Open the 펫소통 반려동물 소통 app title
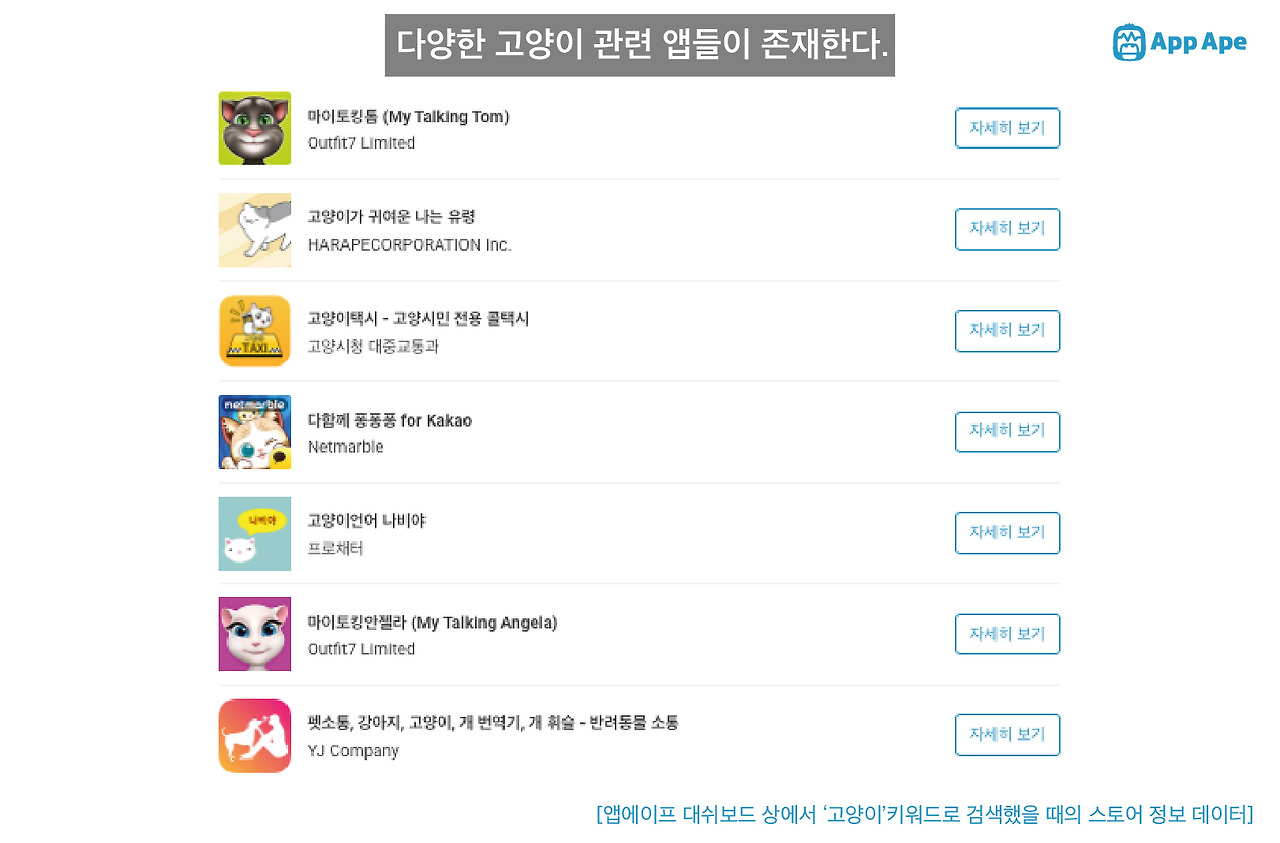The width and height of the screenshot is (1280, 843). 493,723
